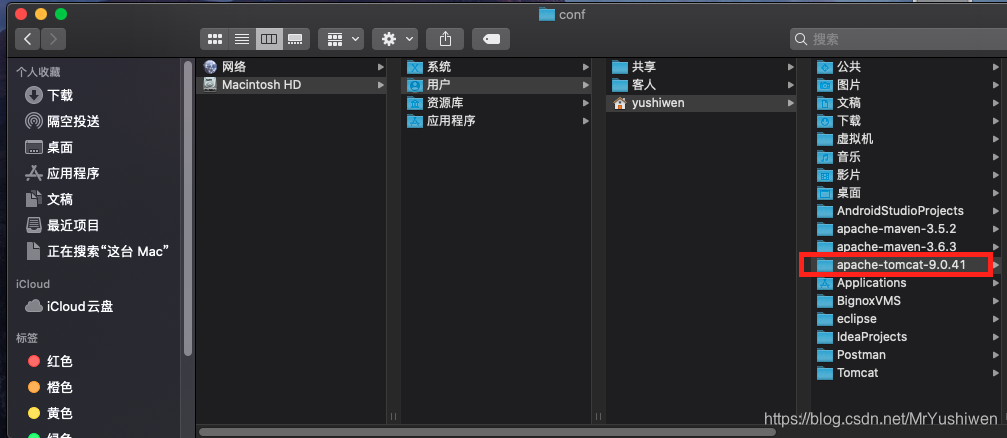Image resolution: width=1007 pixels, height=438 pixels.
Task: Click the horizontal scrollbar at the bottom
Action: pos(487,432)
